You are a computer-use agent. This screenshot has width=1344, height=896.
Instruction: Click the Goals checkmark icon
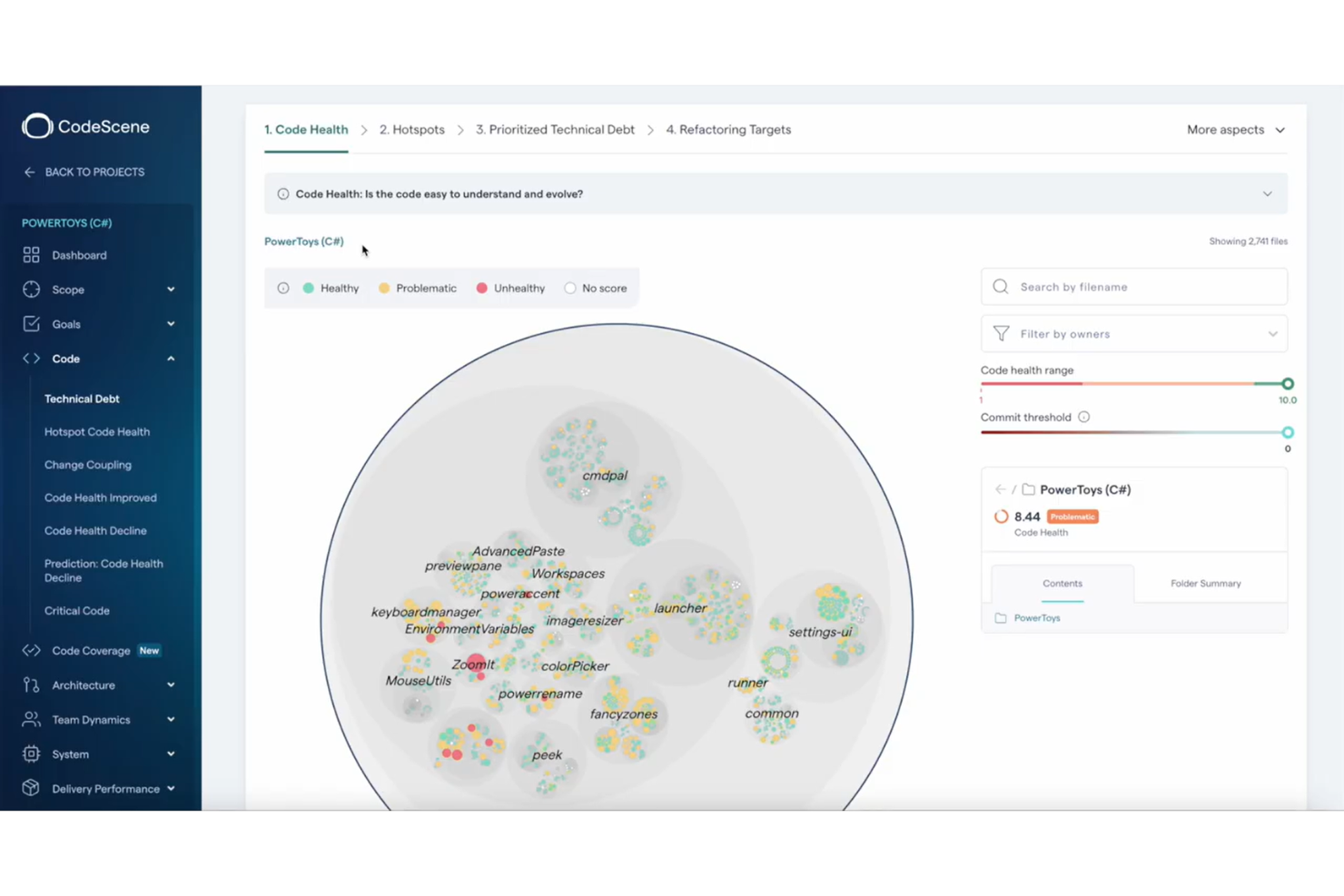pyautogui.click(x=31, y=324)
